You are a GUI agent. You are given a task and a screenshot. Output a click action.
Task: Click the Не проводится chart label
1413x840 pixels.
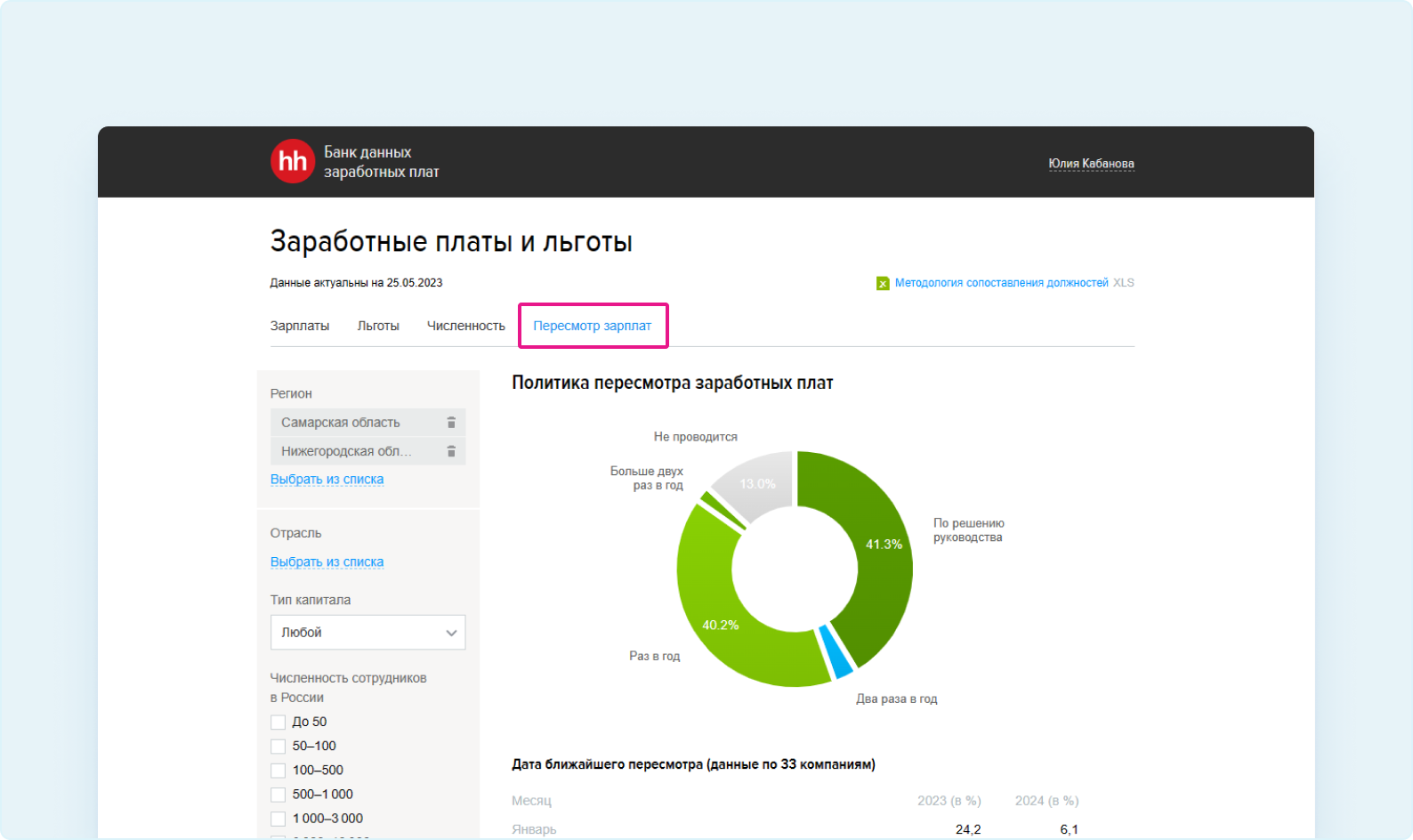click(x=696, y=437)
